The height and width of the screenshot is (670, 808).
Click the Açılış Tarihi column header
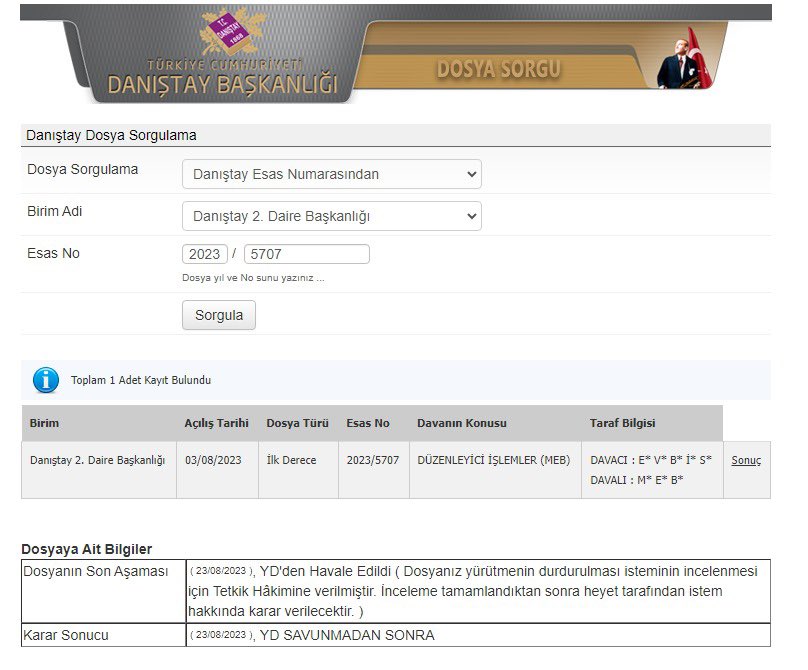click(216, 423)
